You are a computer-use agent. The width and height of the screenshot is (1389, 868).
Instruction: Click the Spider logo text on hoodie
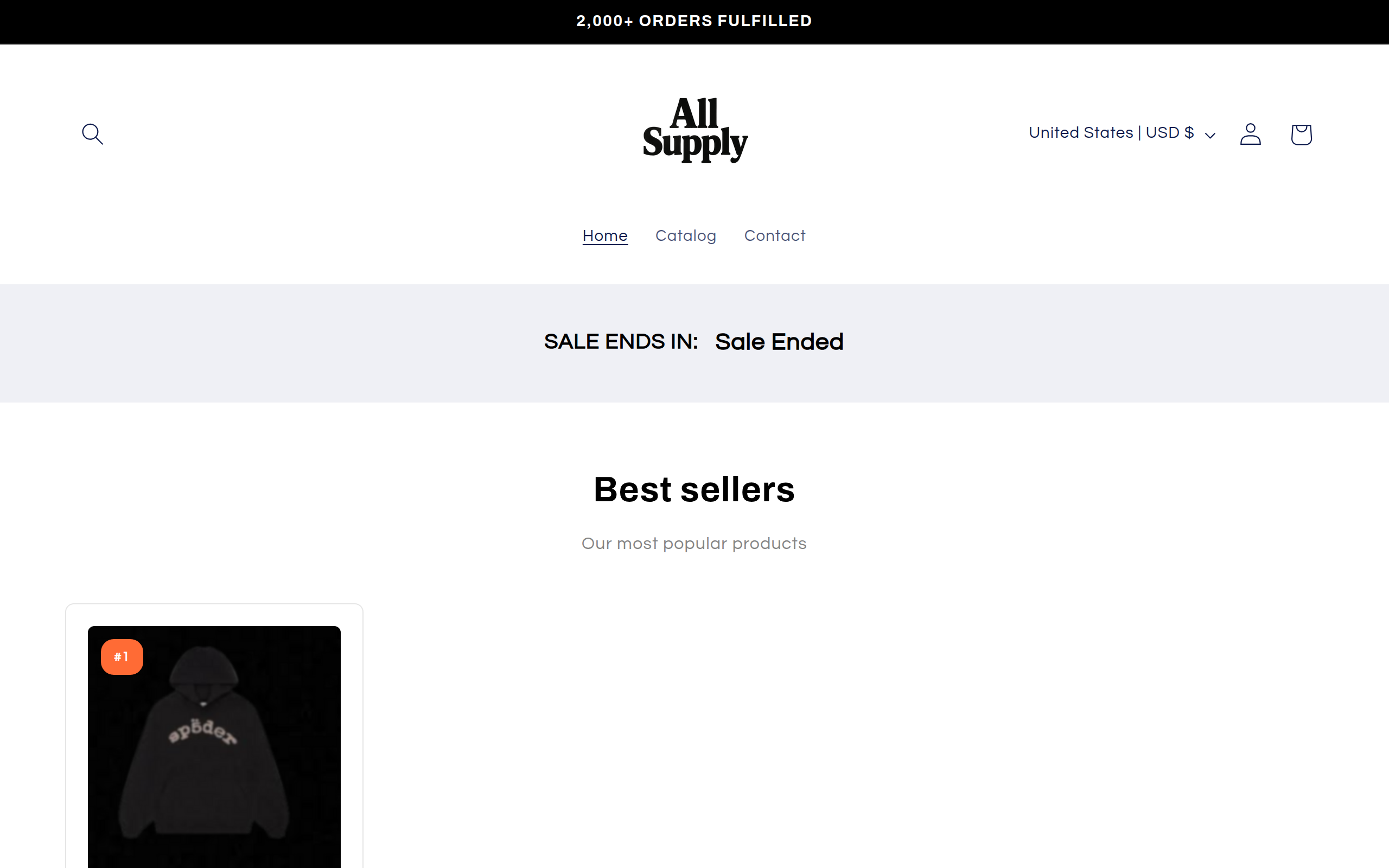202,731
